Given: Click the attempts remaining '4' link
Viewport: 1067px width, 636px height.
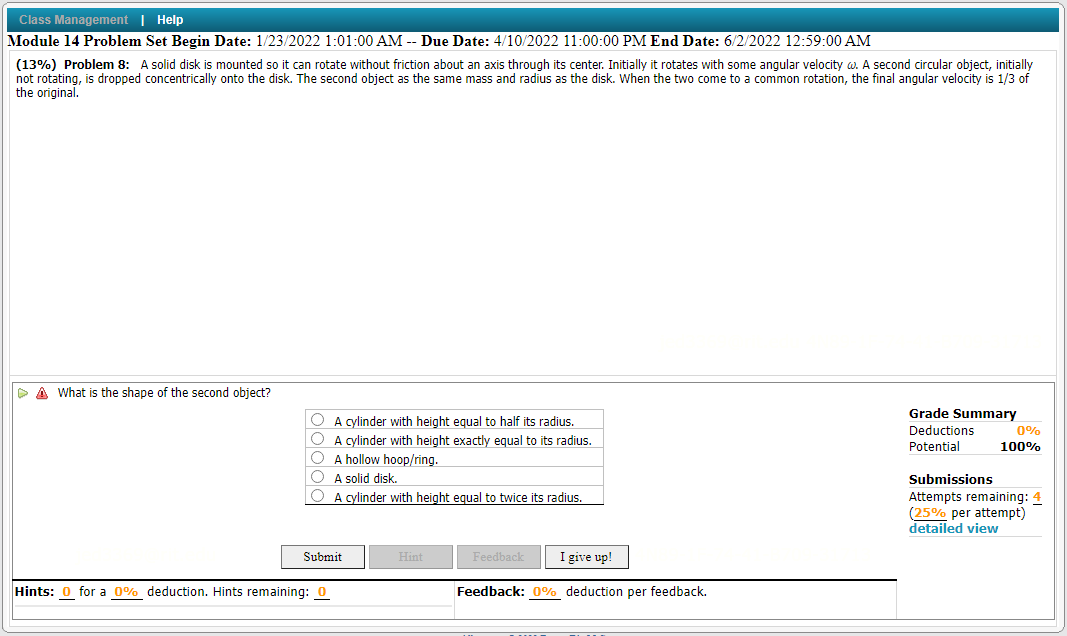Looking at the screenshot, I should [1037, 496].
